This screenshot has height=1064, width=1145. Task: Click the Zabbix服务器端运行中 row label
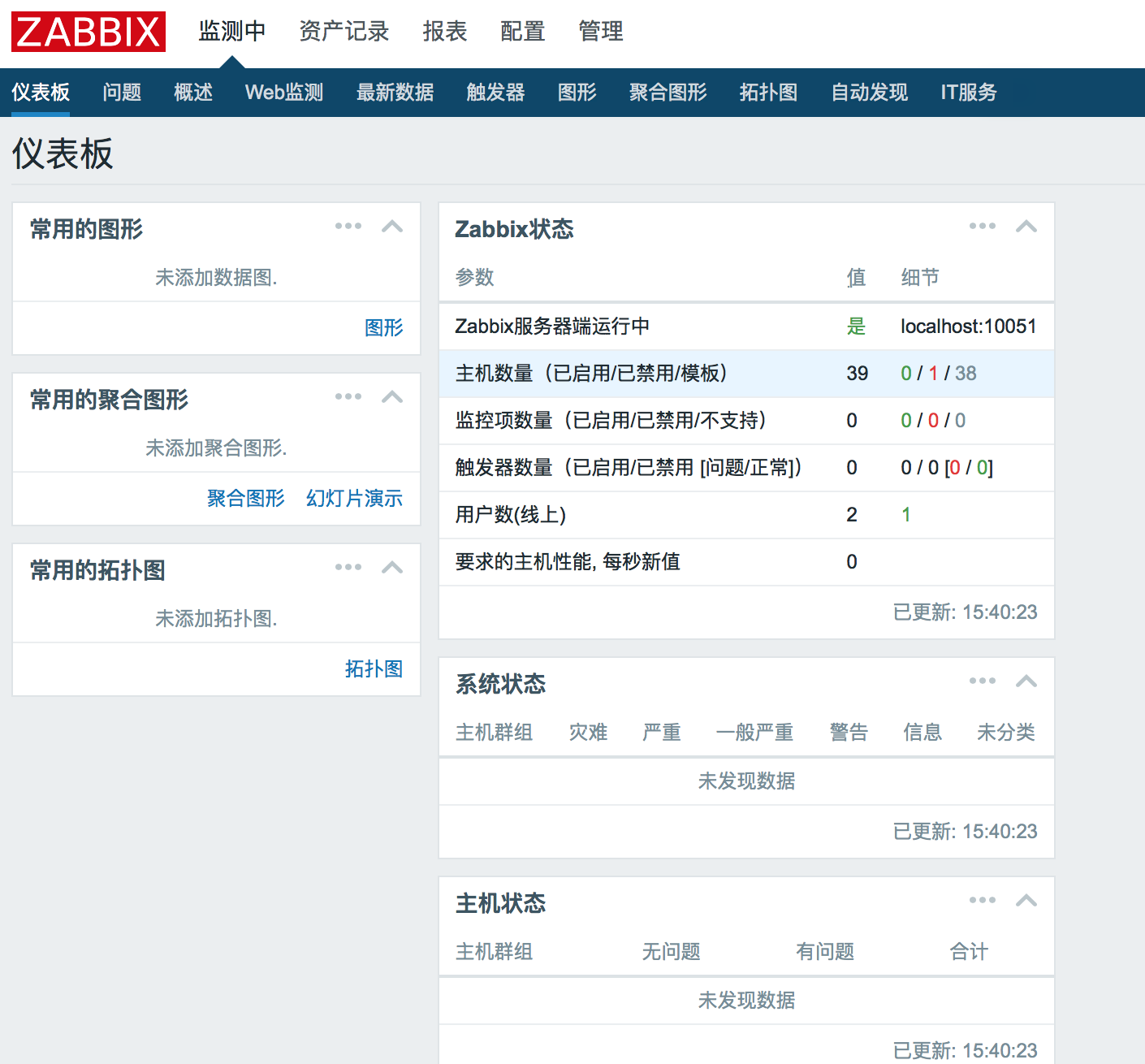click(x=552, y=327)
